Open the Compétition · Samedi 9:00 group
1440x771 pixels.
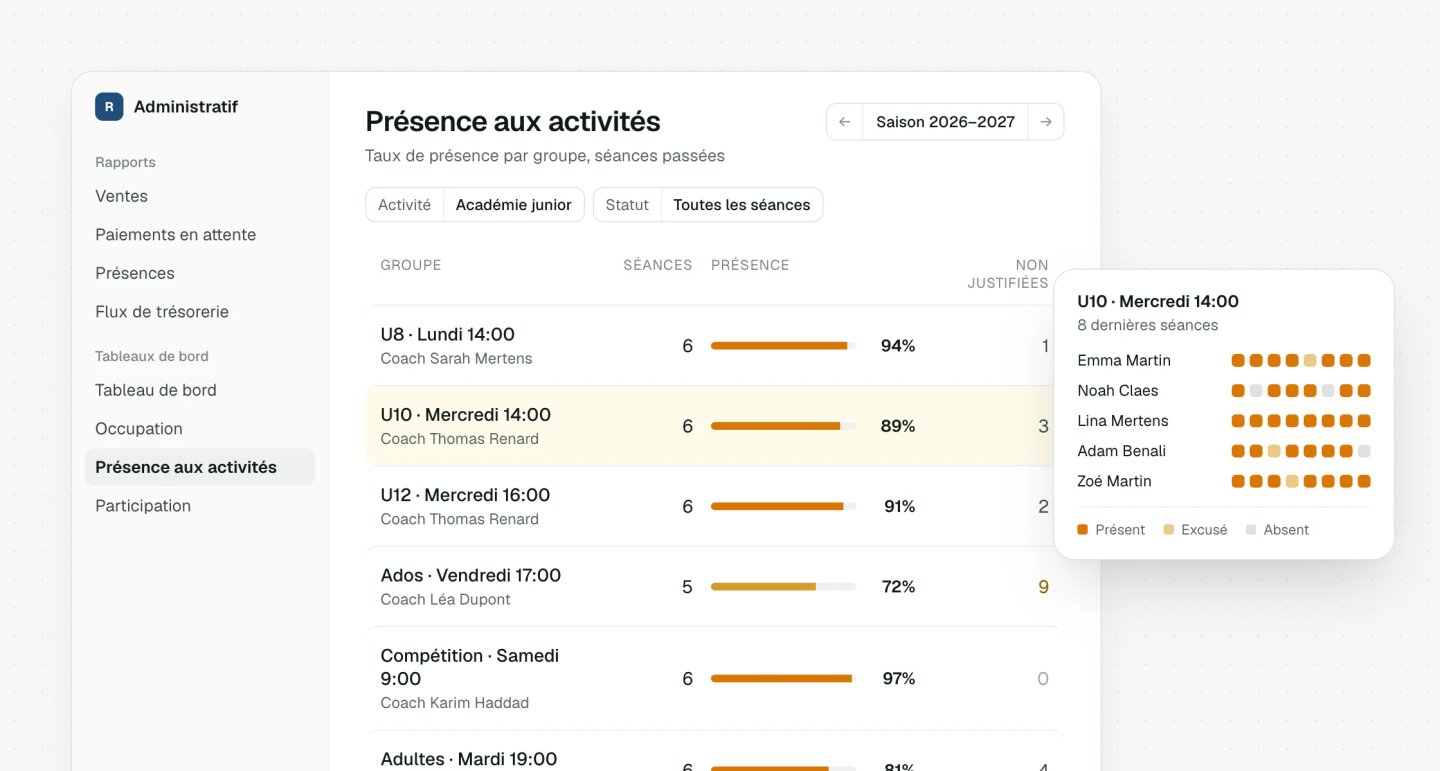714,678
